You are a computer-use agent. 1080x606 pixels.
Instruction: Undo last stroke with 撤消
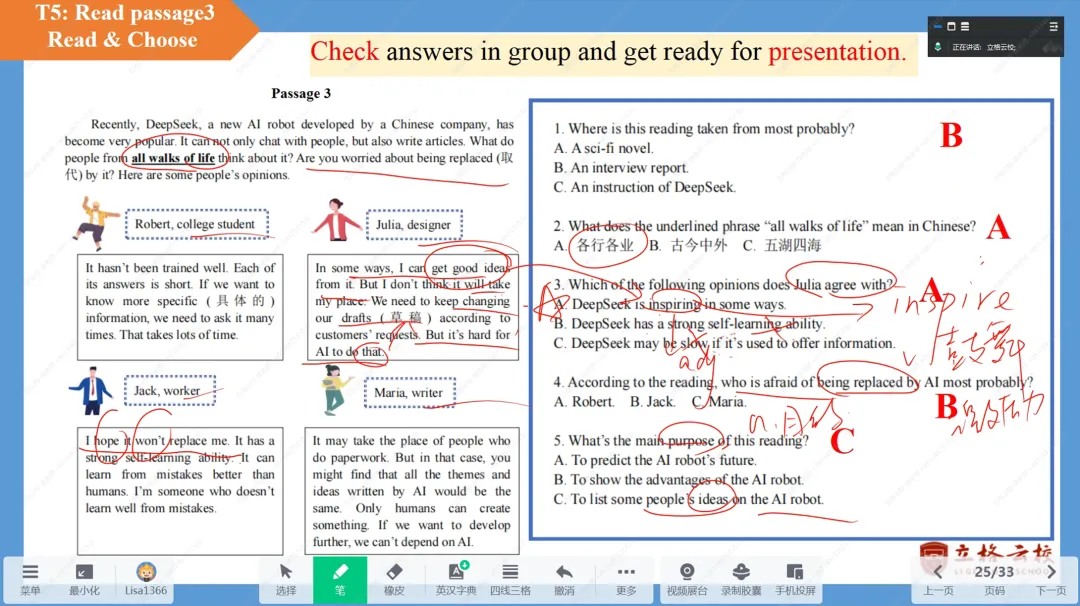(x=564, y=579)
